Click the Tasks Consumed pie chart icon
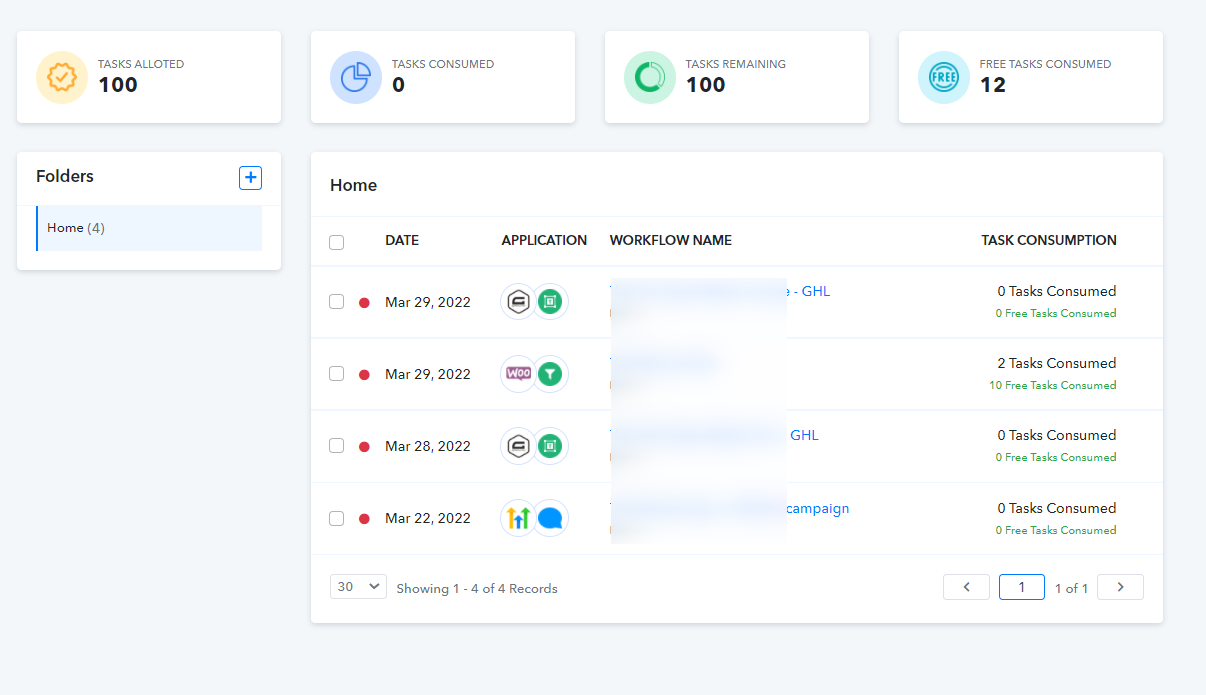 pyautogui.click(x=356, y=77)
